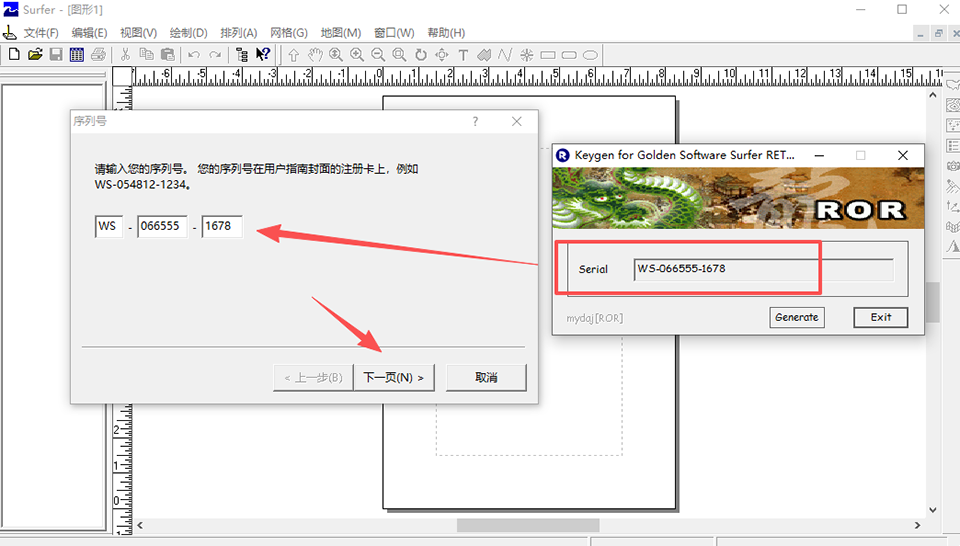
Task: Select the Rounded Rectangle drawing tool
Action: tap(569, 55)
